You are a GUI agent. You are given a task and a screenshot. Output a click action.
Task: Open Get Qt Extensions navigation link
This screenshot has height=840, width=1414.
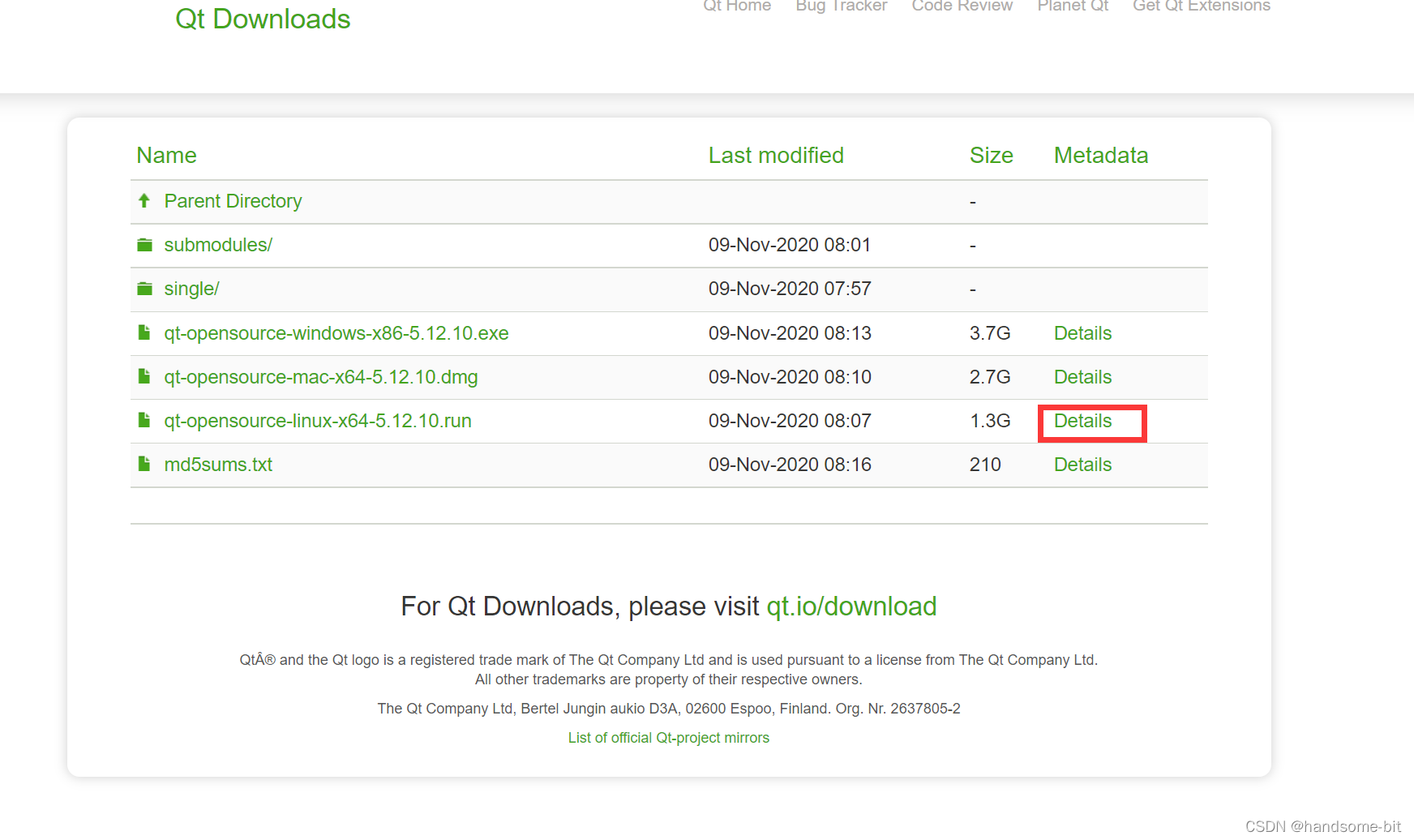(x=1202, y=6)
